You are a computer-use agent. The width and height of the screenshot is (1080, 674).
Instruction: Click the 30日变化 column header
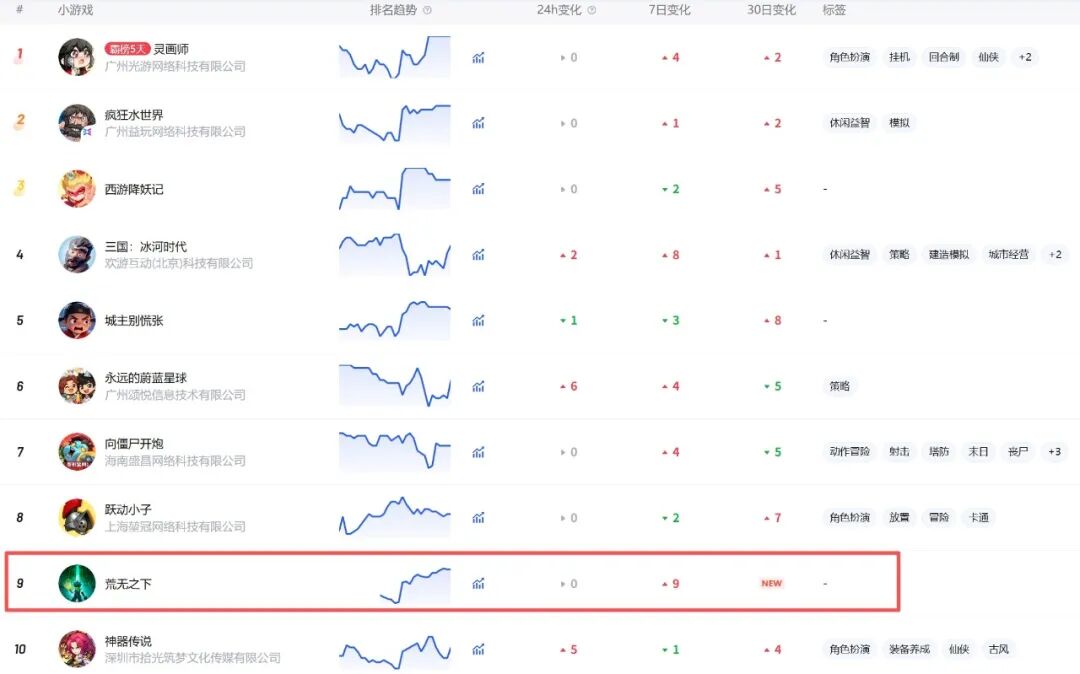pyautogui.click(x=771, y=10)
